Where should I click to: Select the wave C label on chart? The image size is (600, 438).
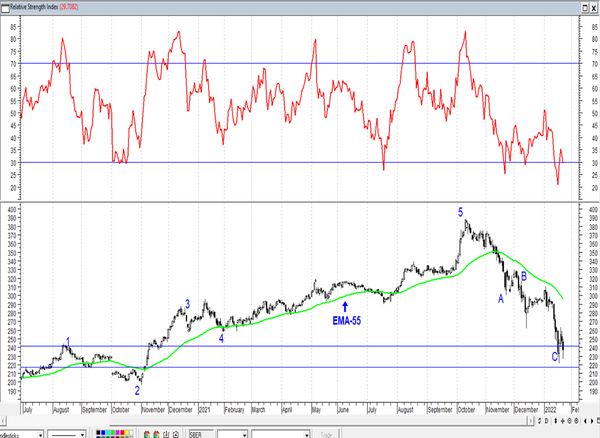pyautogui.click(x=554, y=357)
